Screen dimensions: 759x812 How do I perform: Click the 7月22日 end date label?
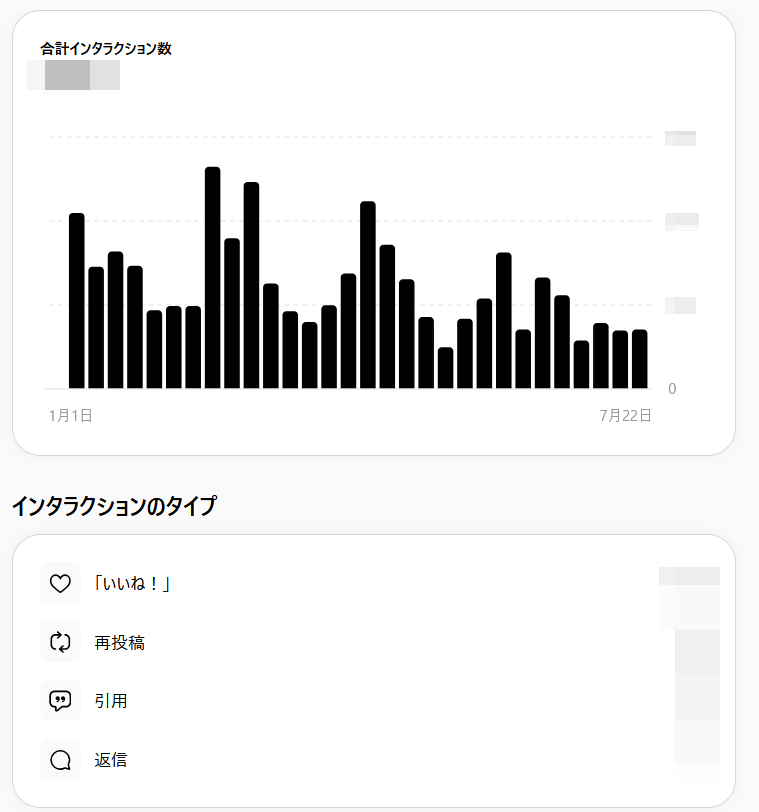[625, 415]
